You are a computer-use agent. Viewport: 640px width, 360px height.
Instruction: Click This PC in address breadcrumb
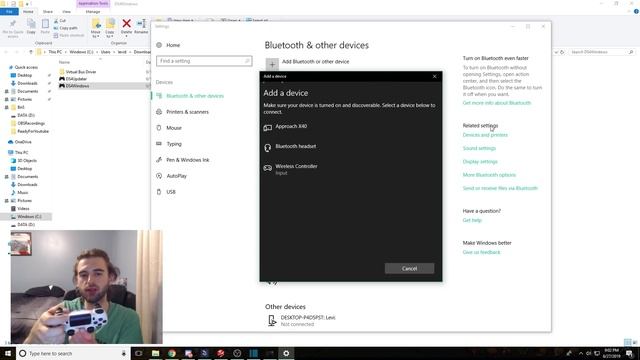tap(55, 52)
